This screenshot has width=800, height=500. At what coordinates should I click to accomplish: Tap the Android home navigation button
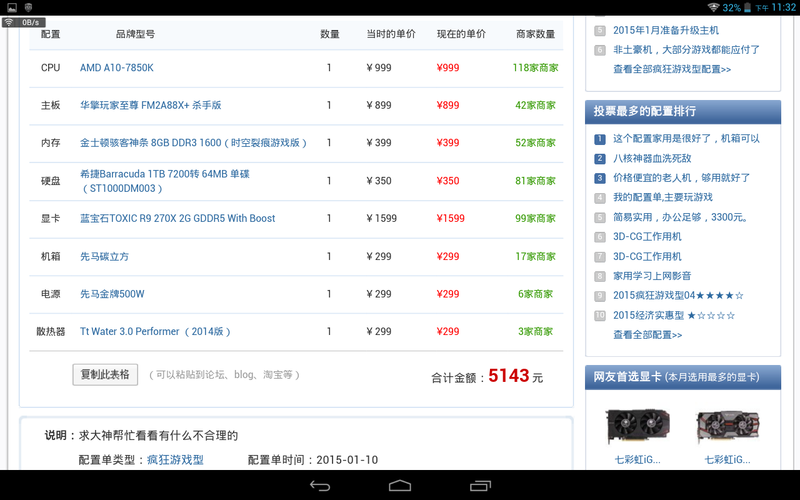tap(400, 486)
